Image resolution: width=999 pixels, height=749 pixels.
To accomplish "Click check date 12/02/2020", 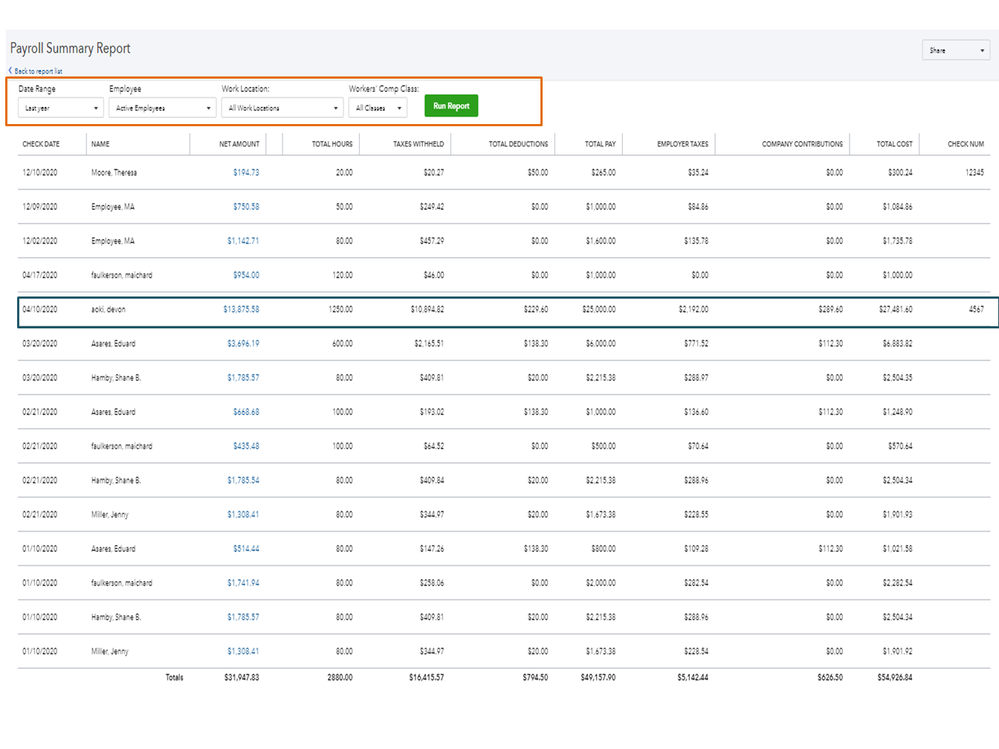I will click(40, 241).
